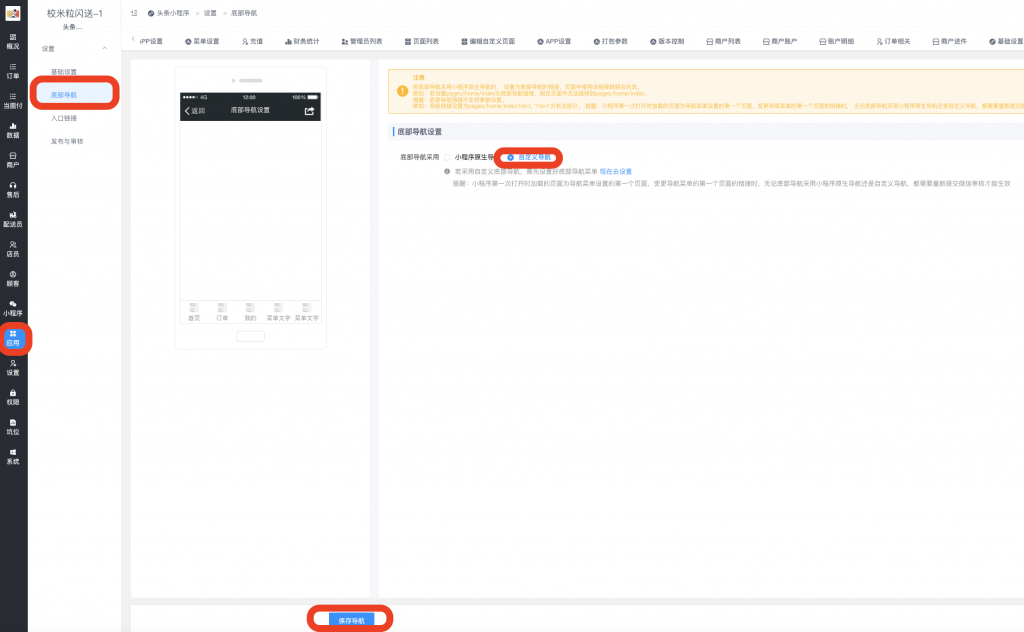Click share icon in phone preview header
Image resolution: width=1024 pixels, height=632 pixels.
point(309,110)
